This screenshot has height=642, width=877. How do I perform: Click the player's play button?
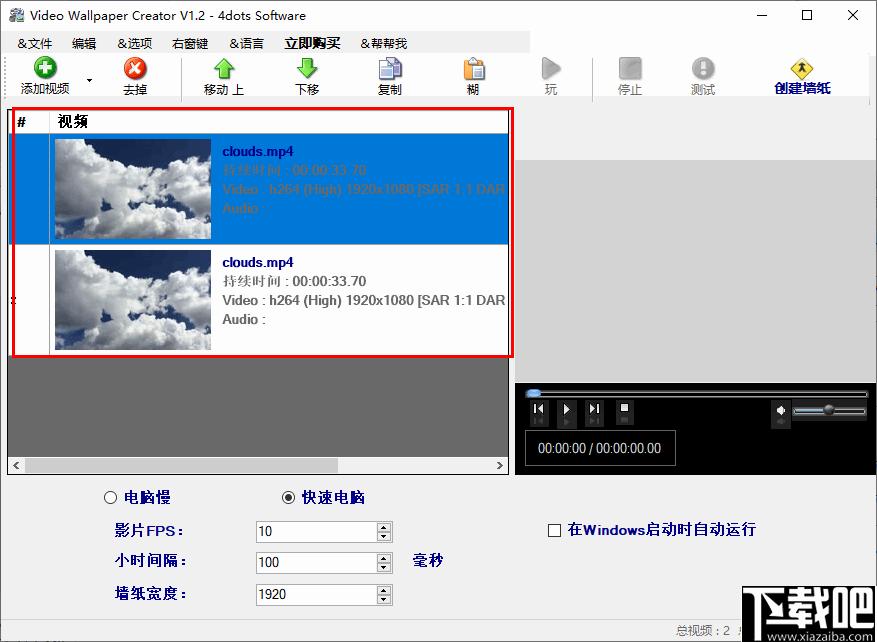pyautogui.click(x=567, y=409)
